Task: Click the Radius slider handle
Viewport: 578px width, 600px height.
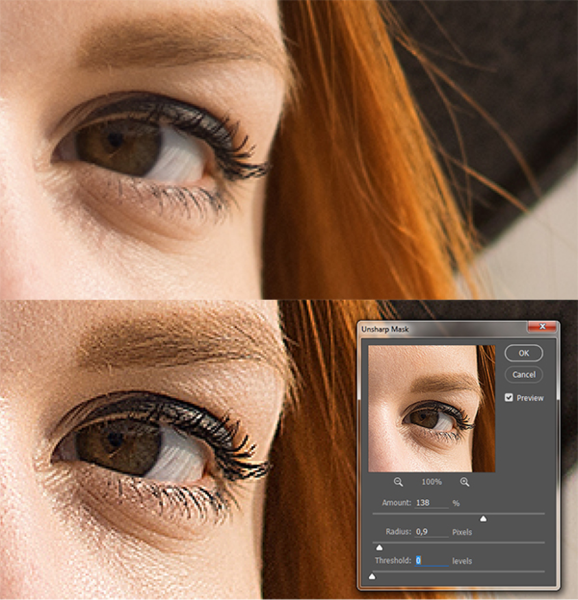Action: tap(379, 548)
